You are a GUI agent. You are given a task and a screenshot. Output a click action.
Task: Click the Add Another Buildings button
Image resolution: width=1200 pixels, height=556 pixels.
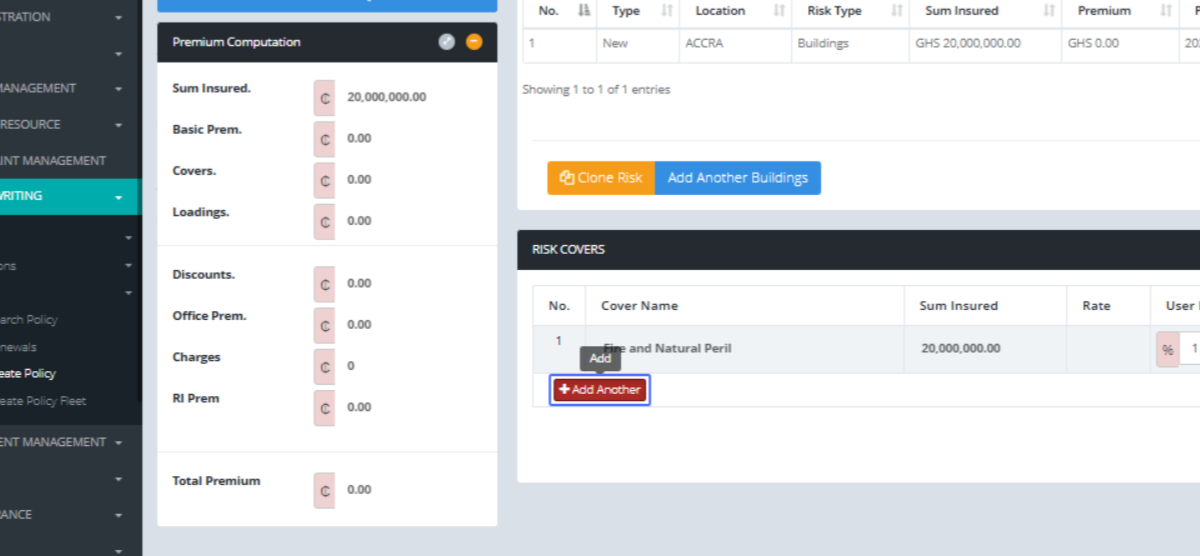737,178
